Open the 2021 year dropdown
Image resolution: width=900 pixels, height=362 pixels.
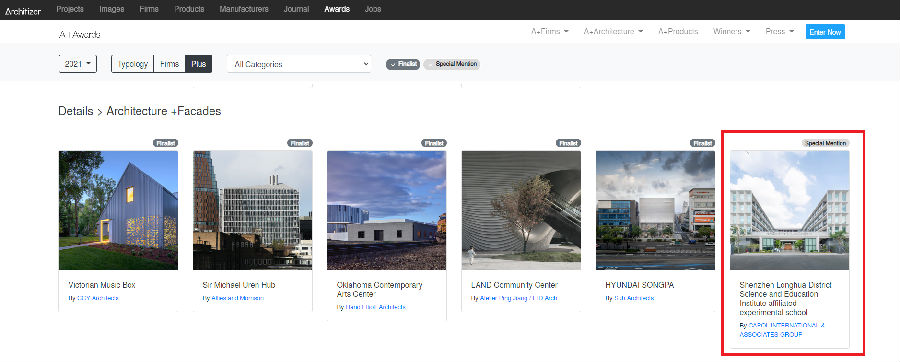coord(78,64)
